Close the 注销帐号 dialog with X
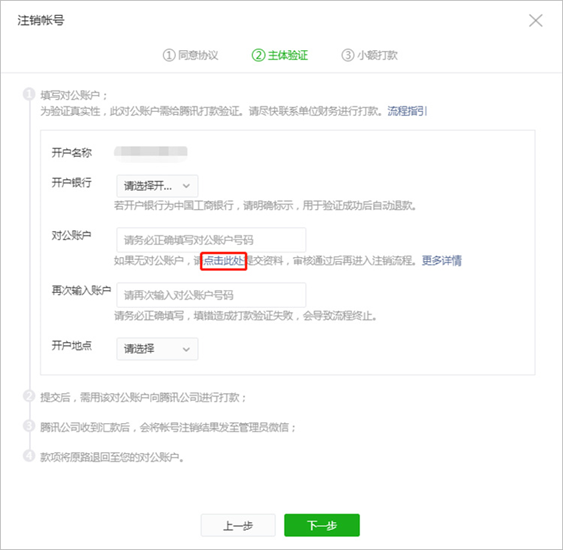Image resolution: width=563 pixels, height=550 pixels. [535, 21]
